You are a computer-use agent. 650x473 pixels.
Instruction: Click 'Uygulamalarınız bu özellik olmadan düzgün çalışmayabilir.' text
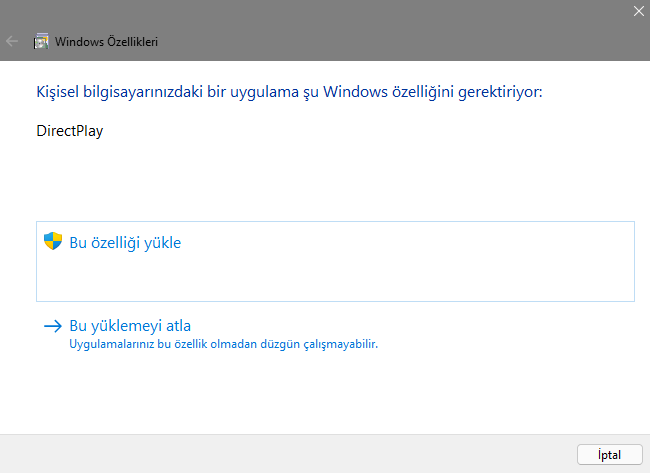pyautogui.click(x=223, y=344)
